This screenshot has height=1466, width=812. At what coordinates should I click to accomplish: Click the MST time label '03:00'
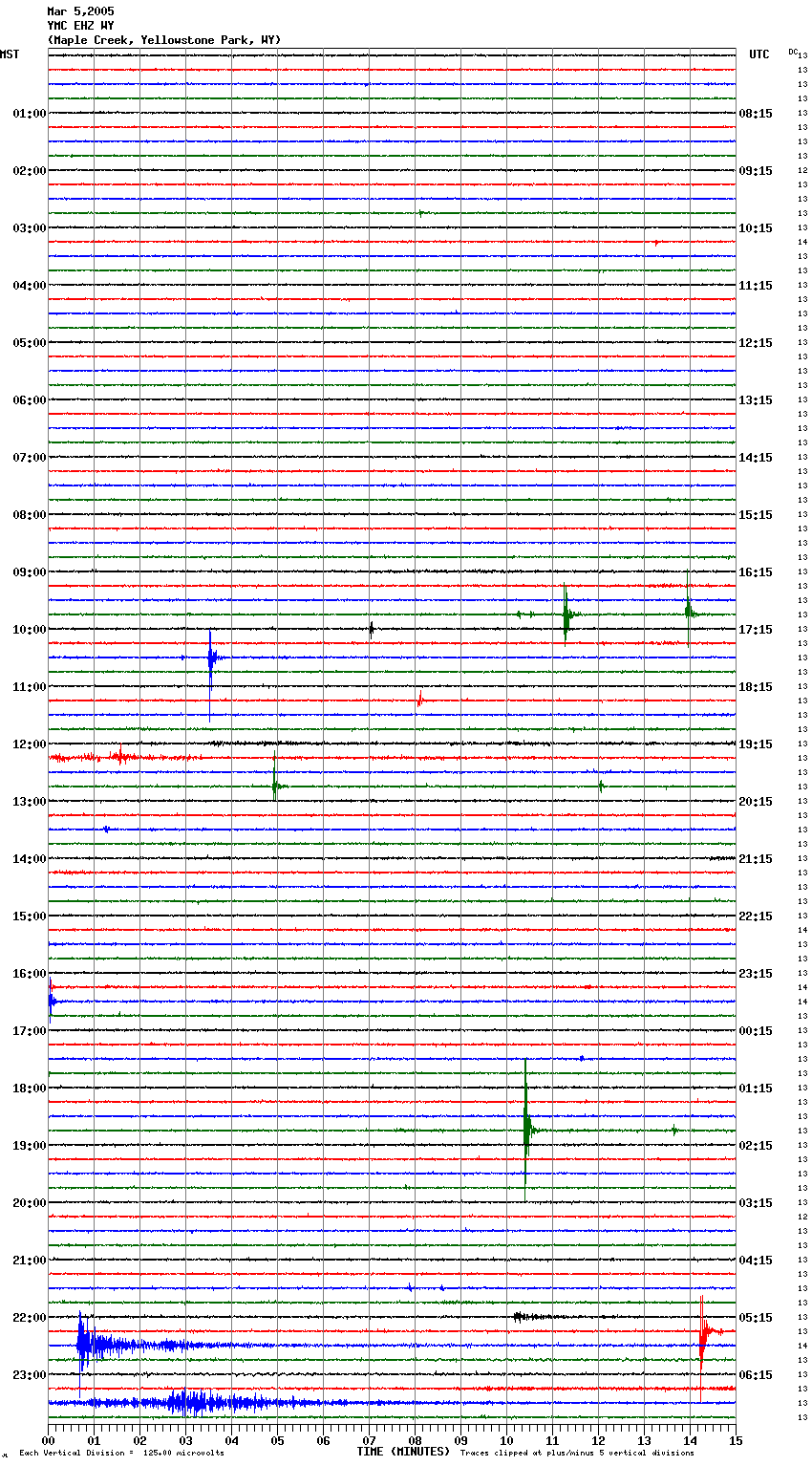pos(30,228)
